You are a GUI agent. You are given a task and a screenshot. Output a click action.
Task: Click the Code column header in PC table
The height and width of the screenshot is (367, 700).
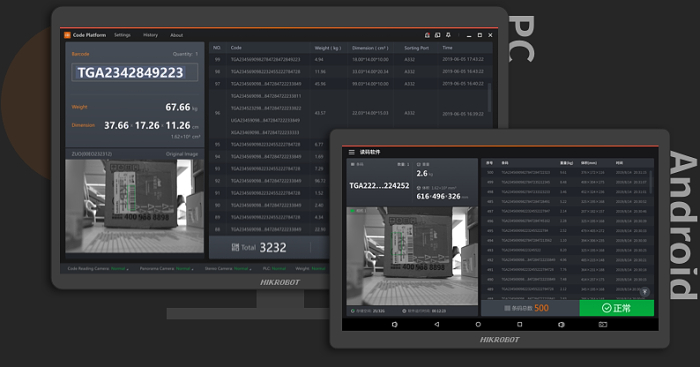pyautogui.click(x=236, y=48)
